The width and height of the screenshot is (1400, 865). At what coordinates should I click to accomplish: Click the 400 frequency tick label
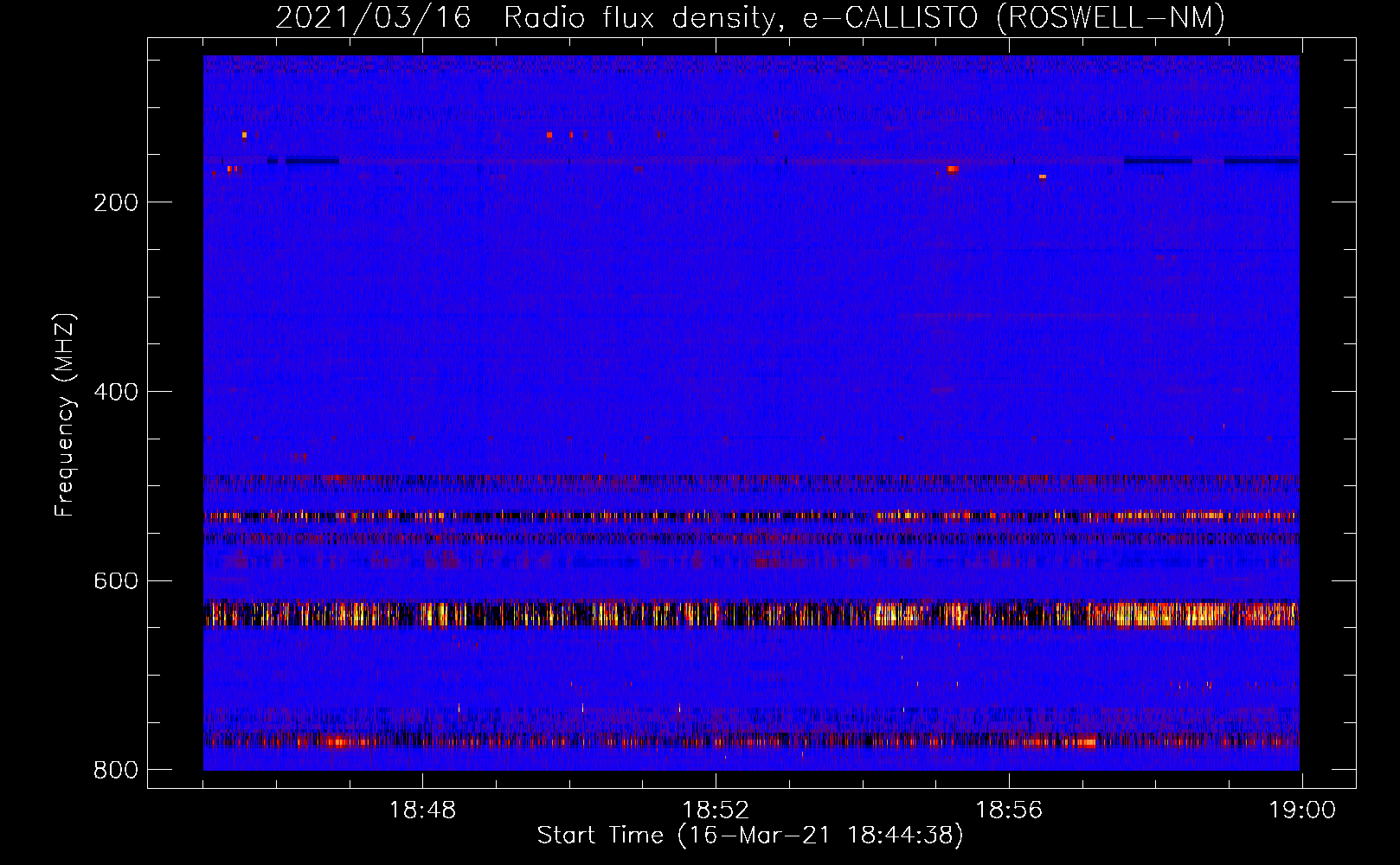point(116,392)
